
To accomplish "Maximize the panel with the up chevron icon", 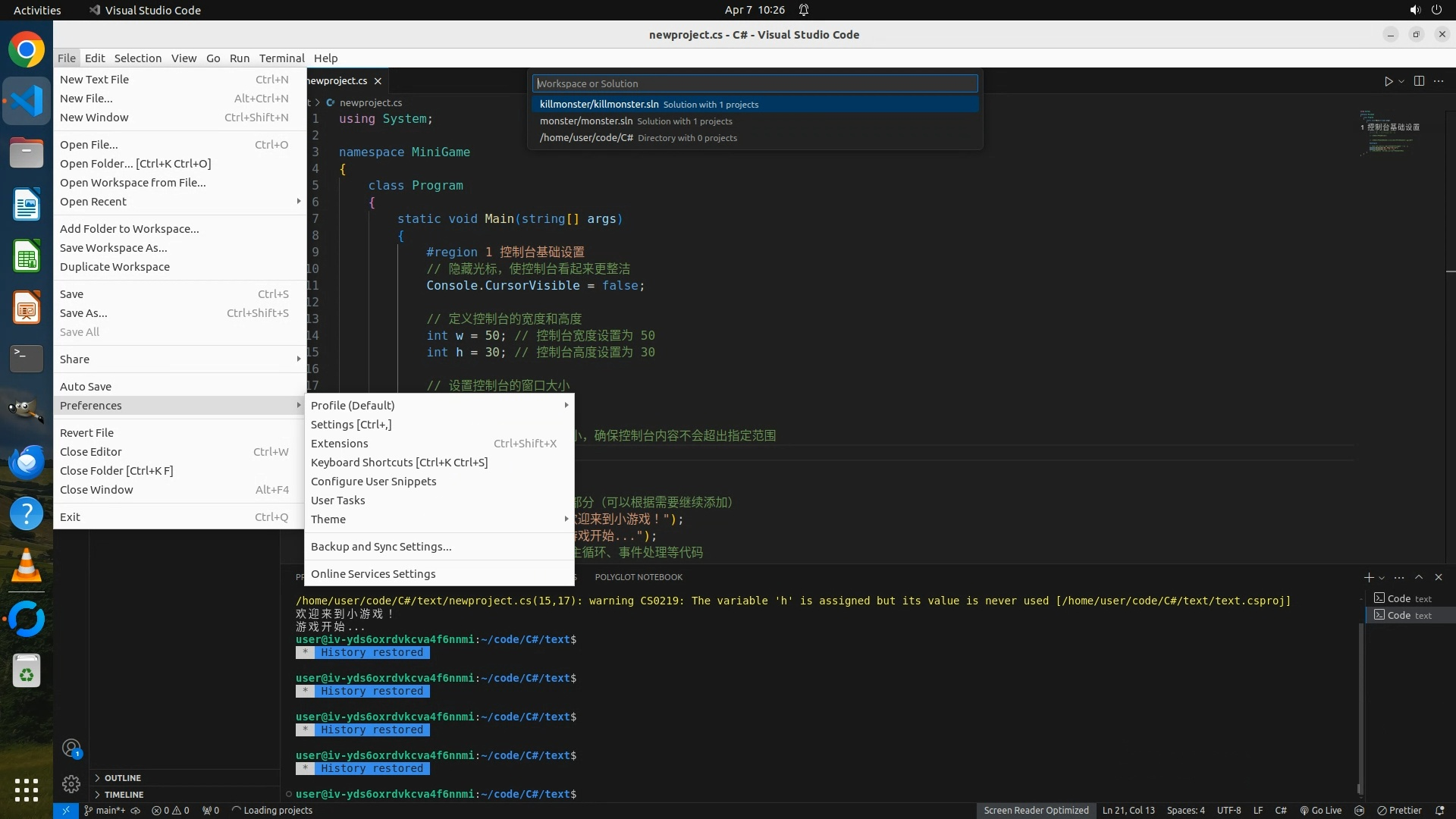I will (x=1419, y=577).
